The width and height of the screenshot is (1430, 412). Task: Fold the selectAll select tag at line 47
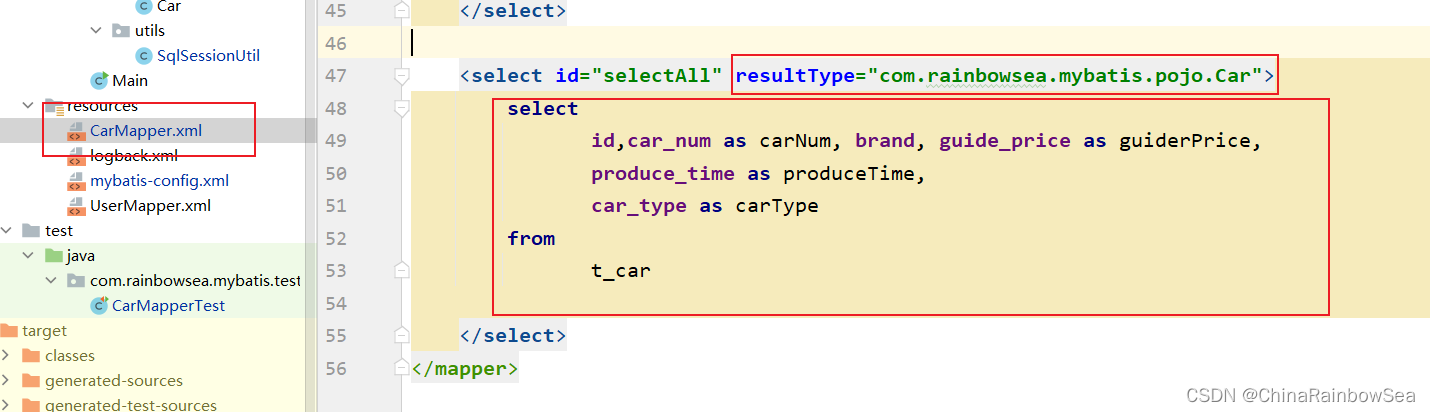coord(402,76)
